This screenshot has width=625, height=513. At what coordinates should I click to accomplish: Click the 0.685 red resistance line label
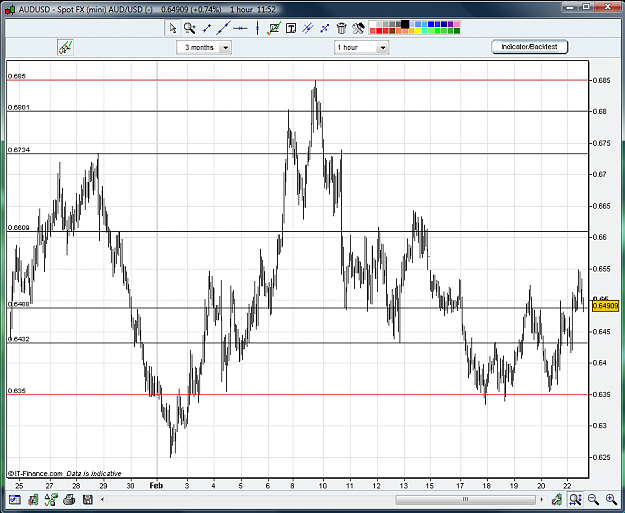click(17, 76)
